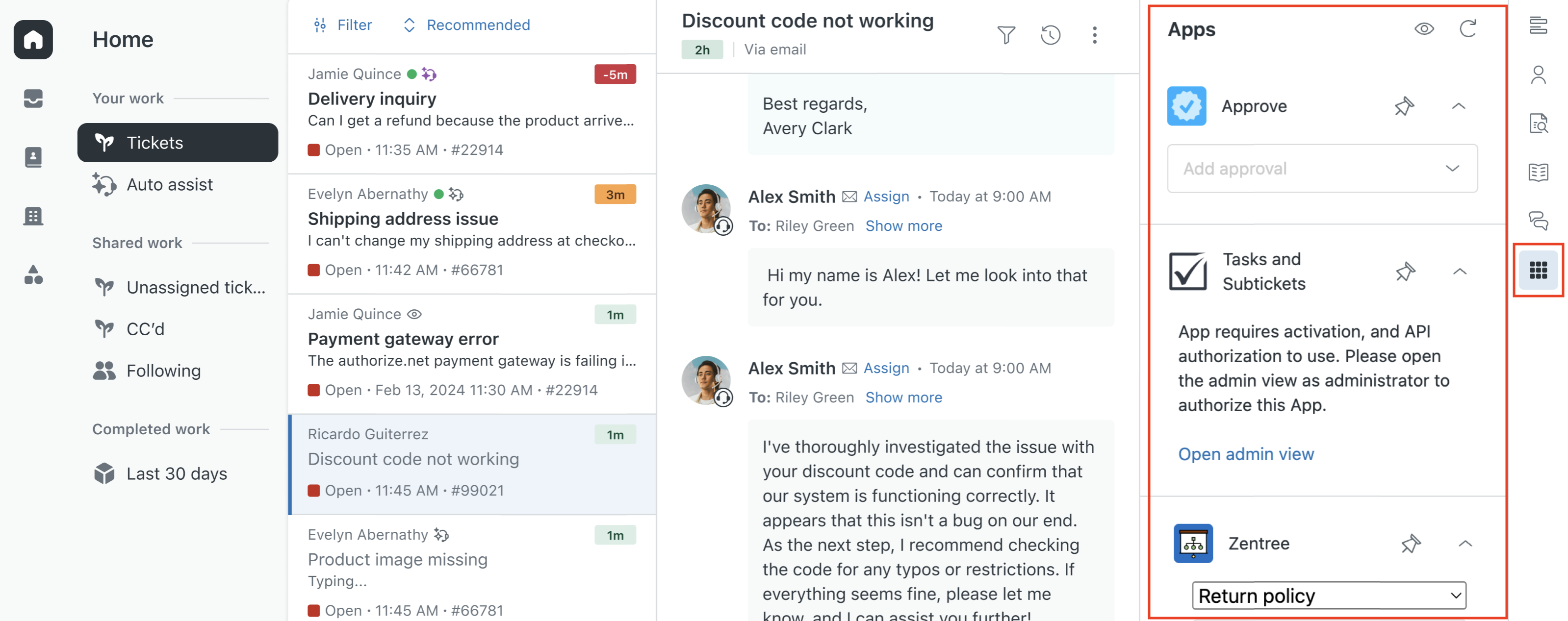Collapse the Tasks and Subtickets section

[x=1459, y=271]
